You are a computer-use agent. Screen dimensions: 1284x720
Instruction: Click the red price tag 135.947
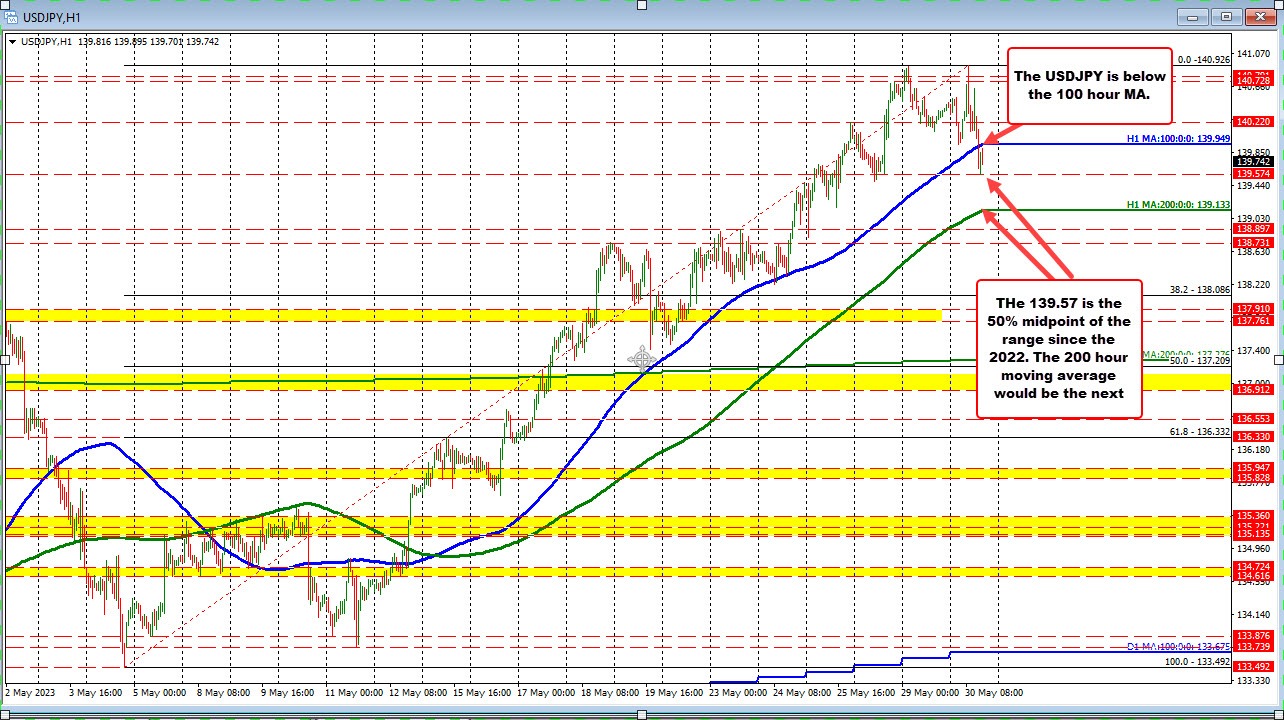(x=1253, y=467)
